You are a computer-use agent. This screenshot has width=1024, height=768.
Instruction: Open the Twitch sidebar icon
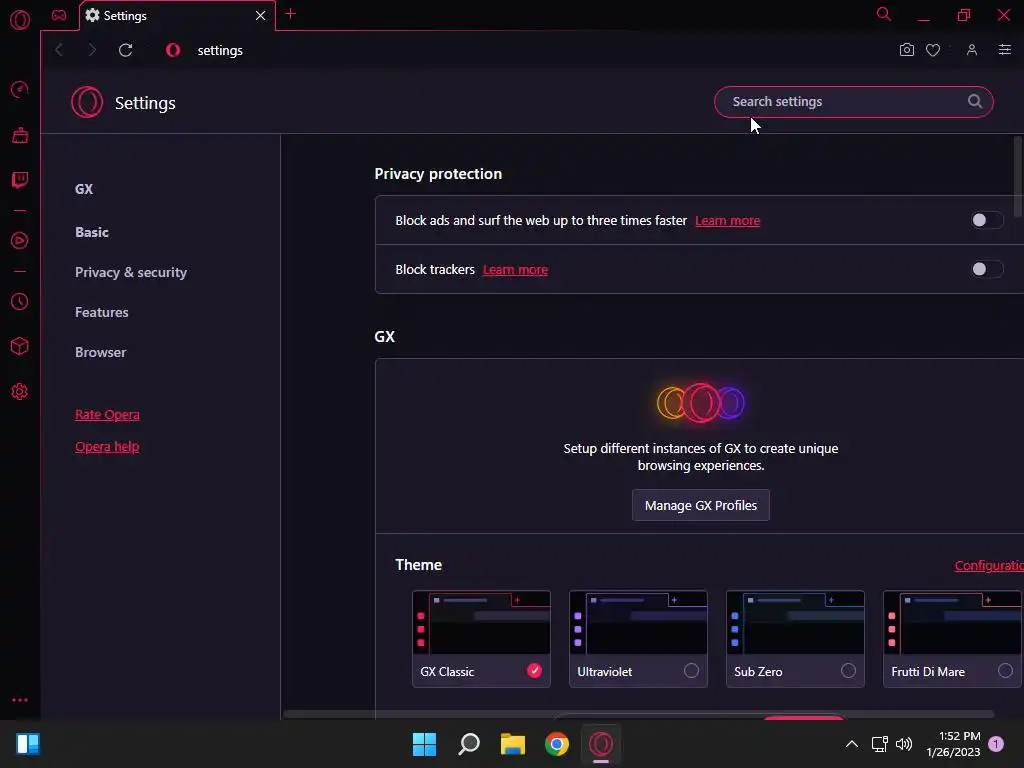point(20,180)
